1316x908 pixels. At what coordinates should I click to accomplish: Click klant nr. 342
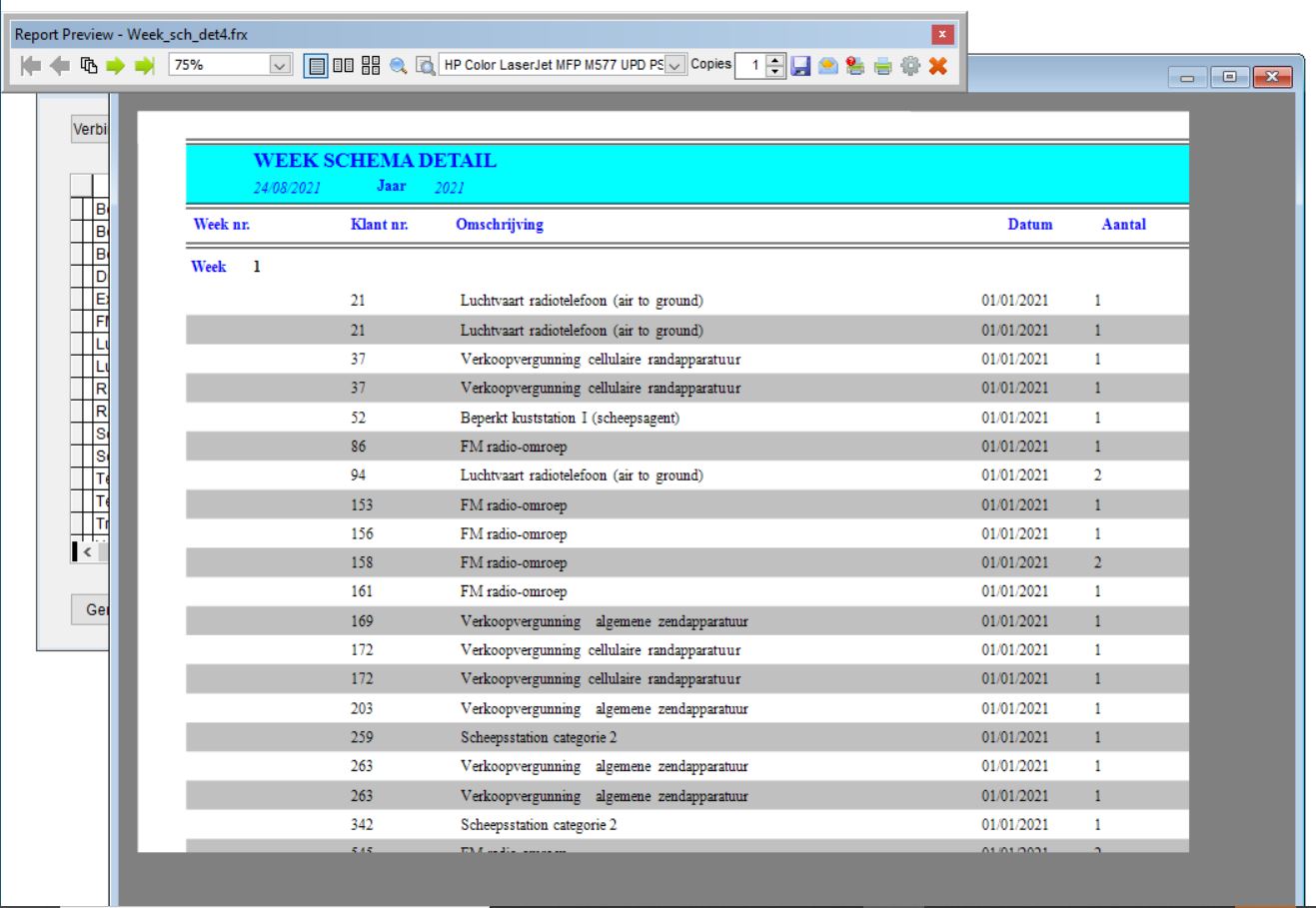click(x=362, y=825)
